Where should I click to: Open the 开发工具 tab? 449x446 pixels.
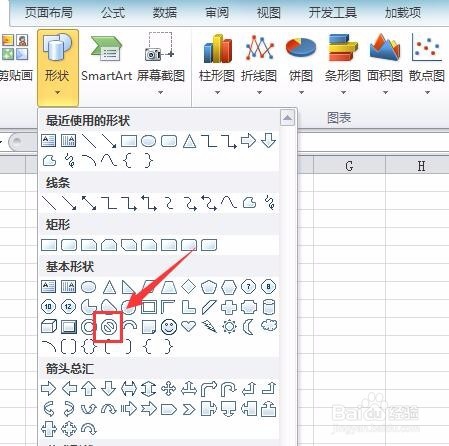(x=332, y=13)
